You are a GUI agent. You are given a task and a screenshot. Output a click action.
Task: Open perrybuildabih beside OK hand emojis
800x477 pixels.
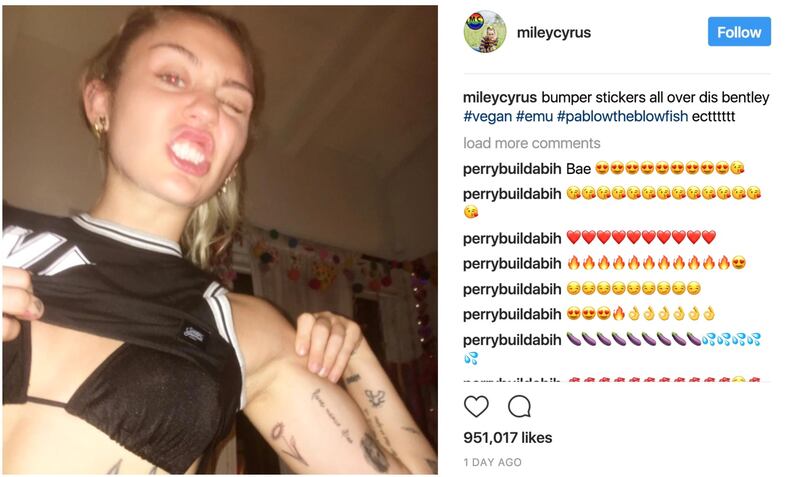pyautogui.click(x=512, y=314)
